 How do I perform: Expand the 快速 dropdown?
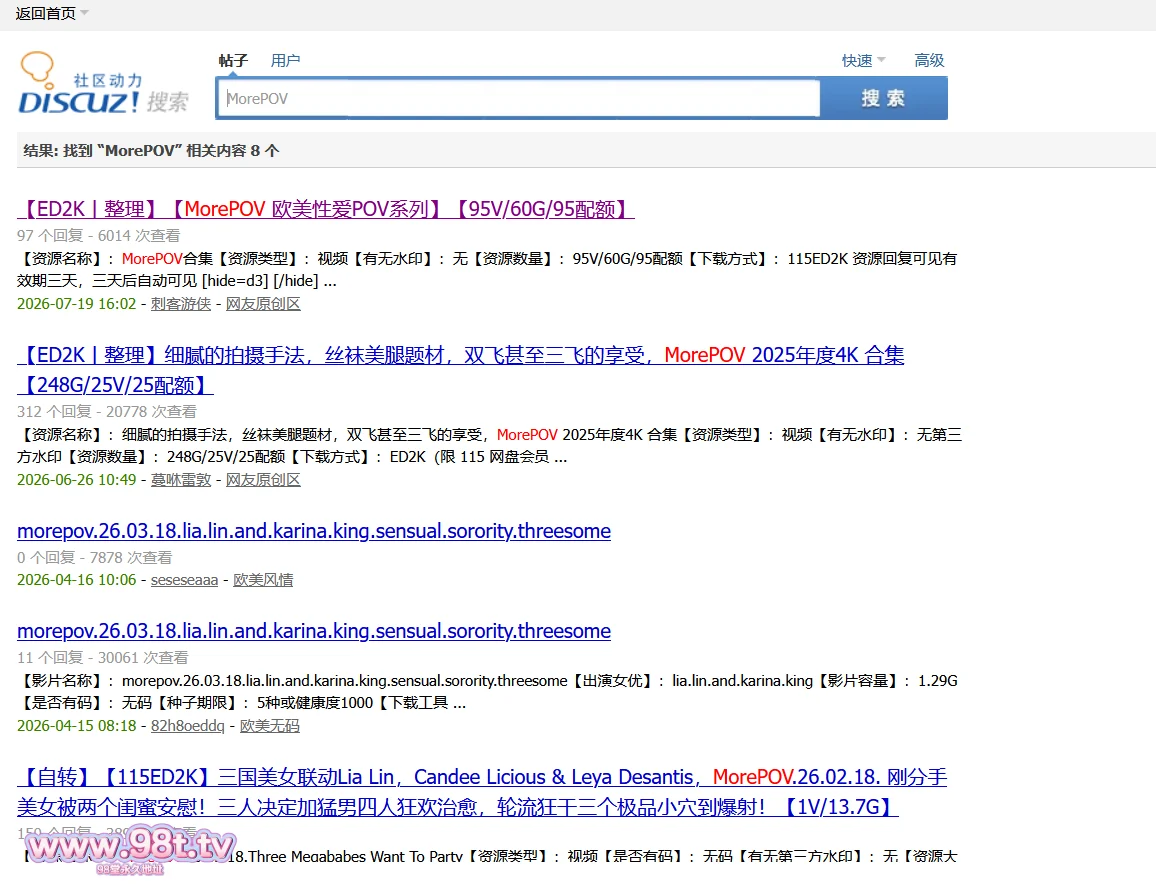[863, 61]
